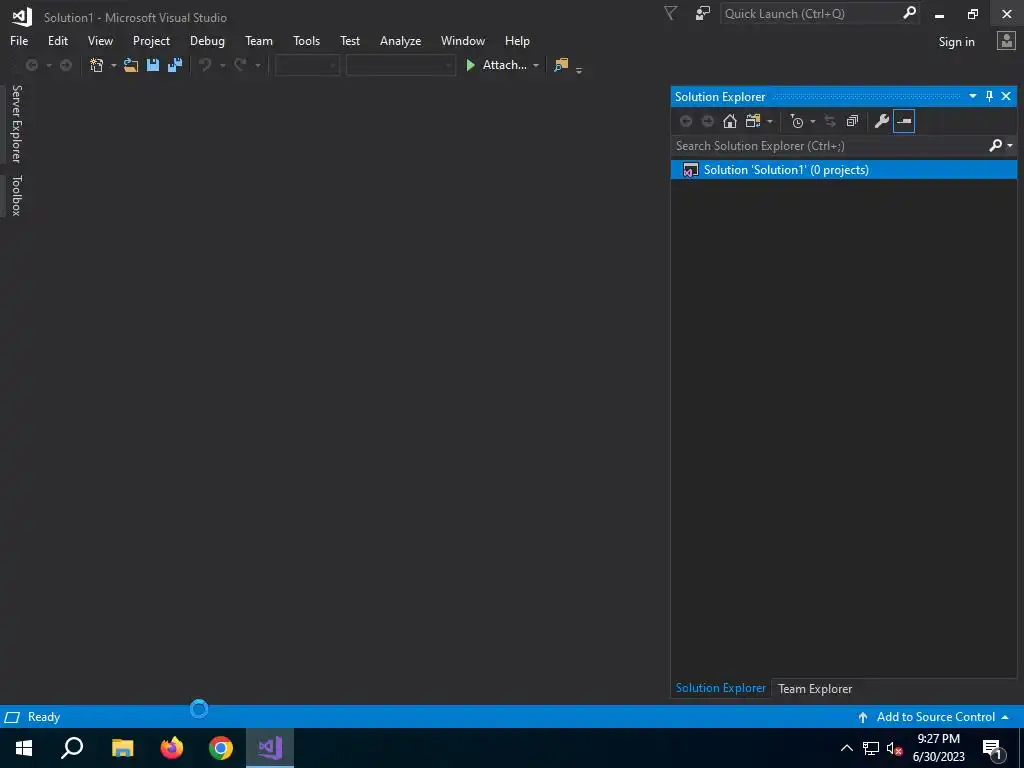Toggle Pending Changes Filter icon
Viewport: 1024px width, 768px height.
click(797, 121)
